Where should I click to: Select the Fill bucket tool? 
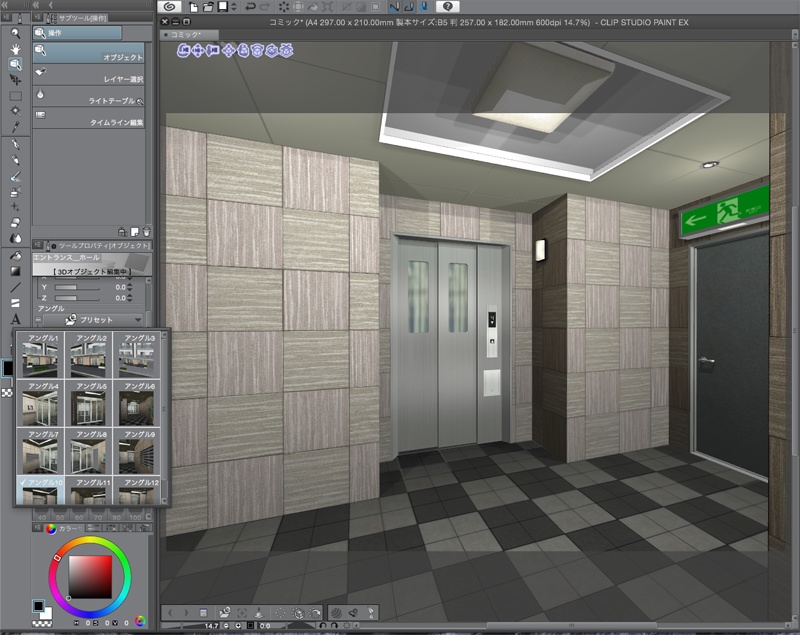[x=16, y=256]
